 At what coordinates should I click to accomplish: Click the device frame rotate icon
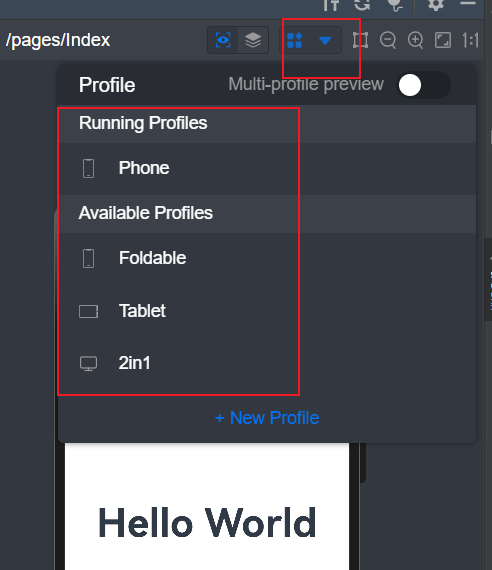[360, 40]
